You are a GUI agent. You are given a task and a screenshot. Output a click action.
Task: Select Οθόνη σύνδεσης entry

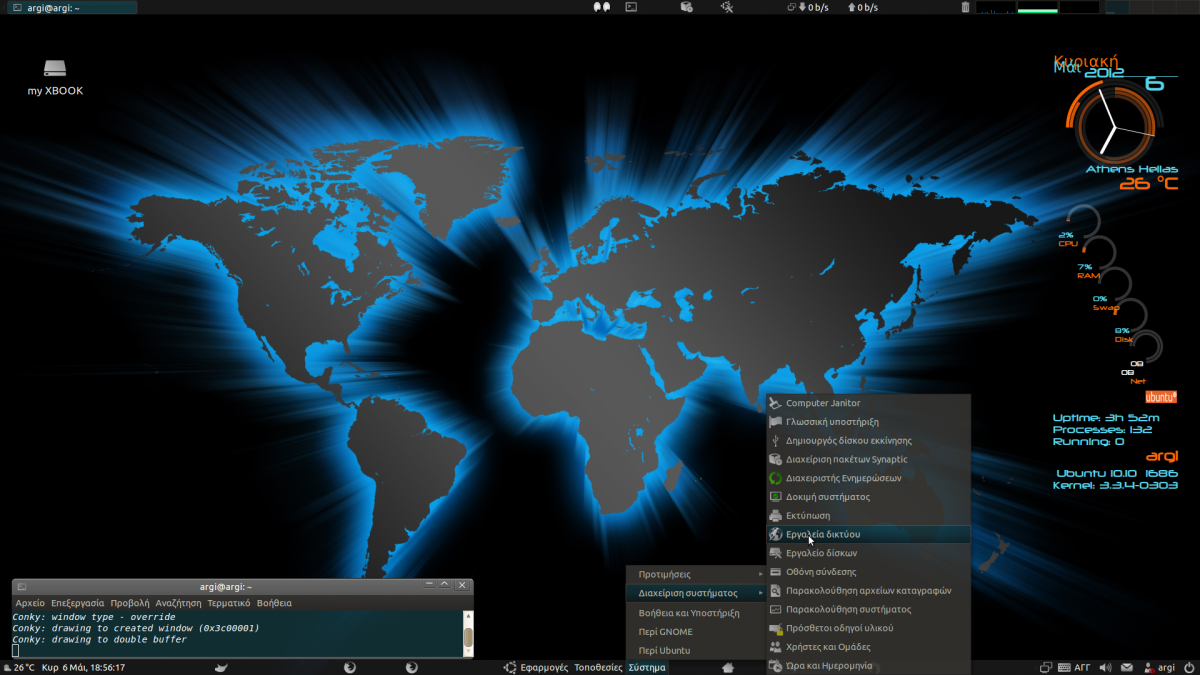pos(868,572)
